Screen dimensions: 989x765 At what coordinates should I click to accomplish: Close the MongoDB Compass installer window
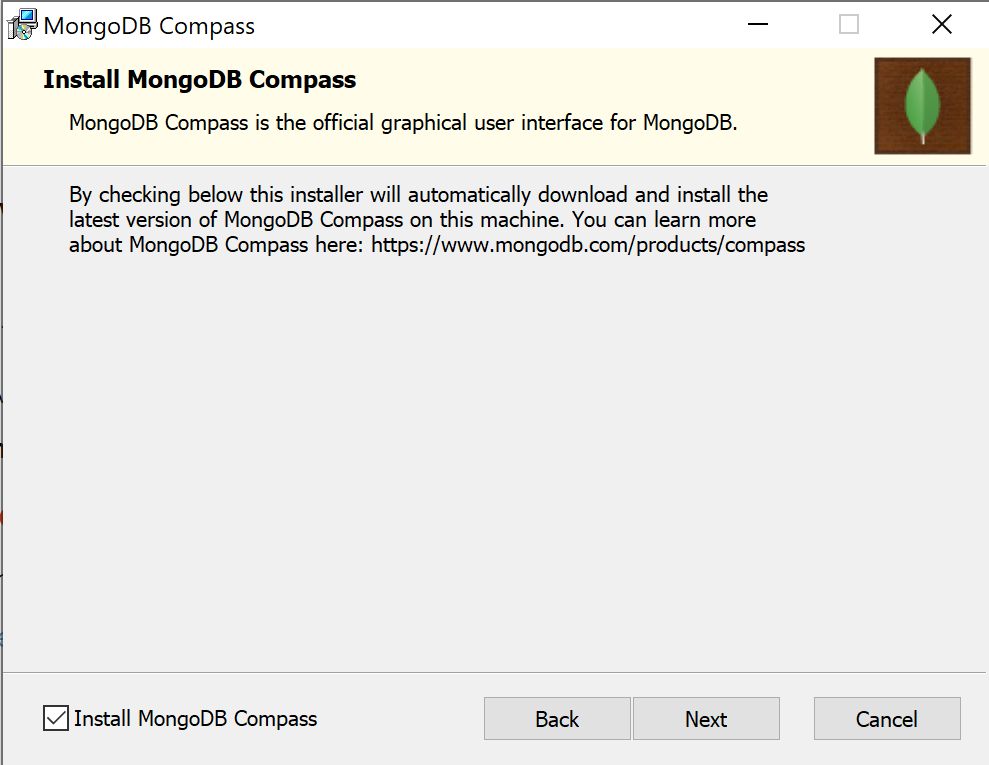click(x=941, y=25)
